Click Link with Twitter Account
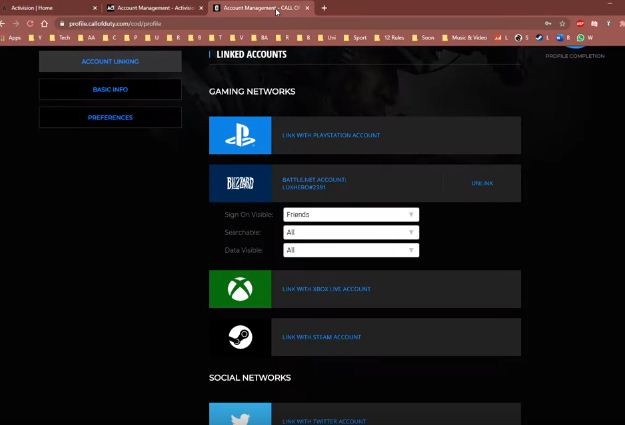Viewport: 625px width, 425px height. coord(324,421)
